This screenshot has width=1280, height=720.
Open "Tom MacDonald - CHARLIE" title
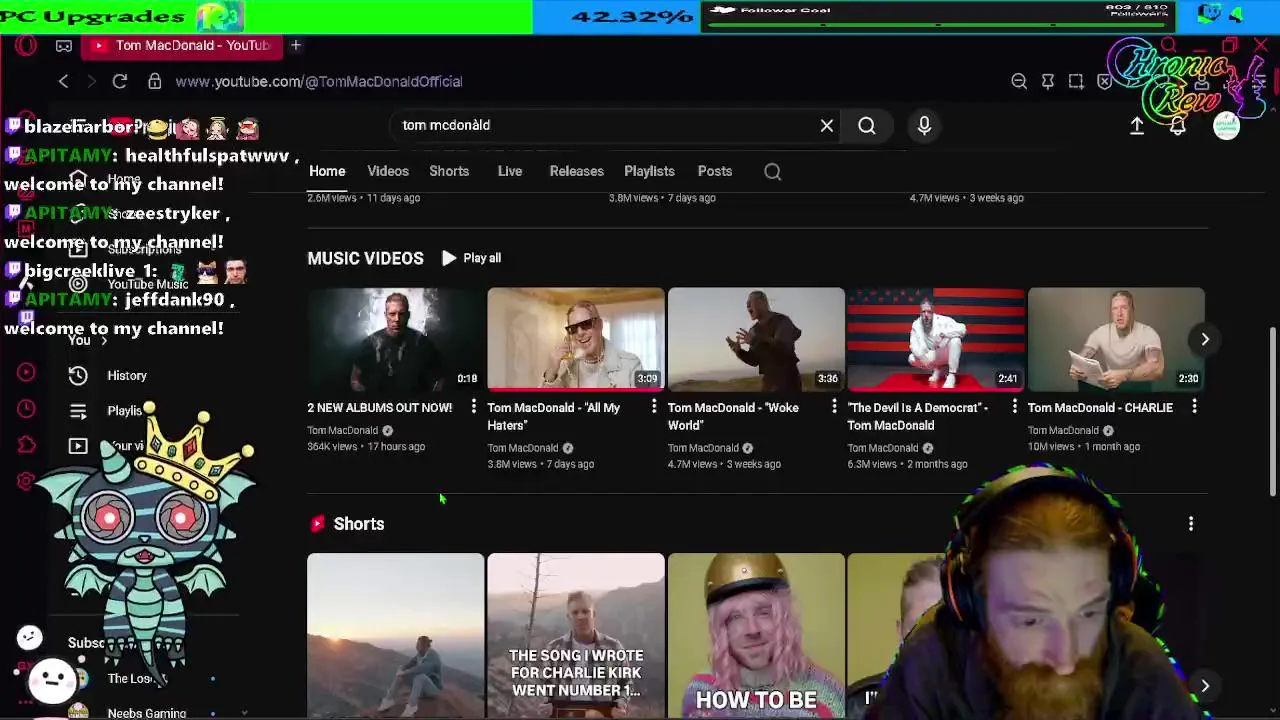tap(1100, 408)
